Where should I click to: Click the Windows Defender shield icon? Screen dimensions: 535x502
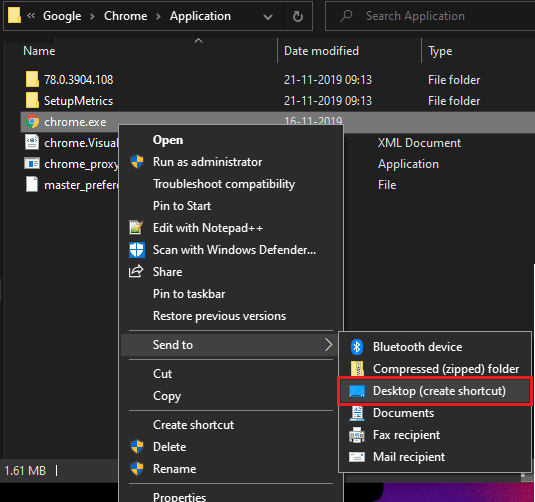pyautogui.click(x=137, y=250)
